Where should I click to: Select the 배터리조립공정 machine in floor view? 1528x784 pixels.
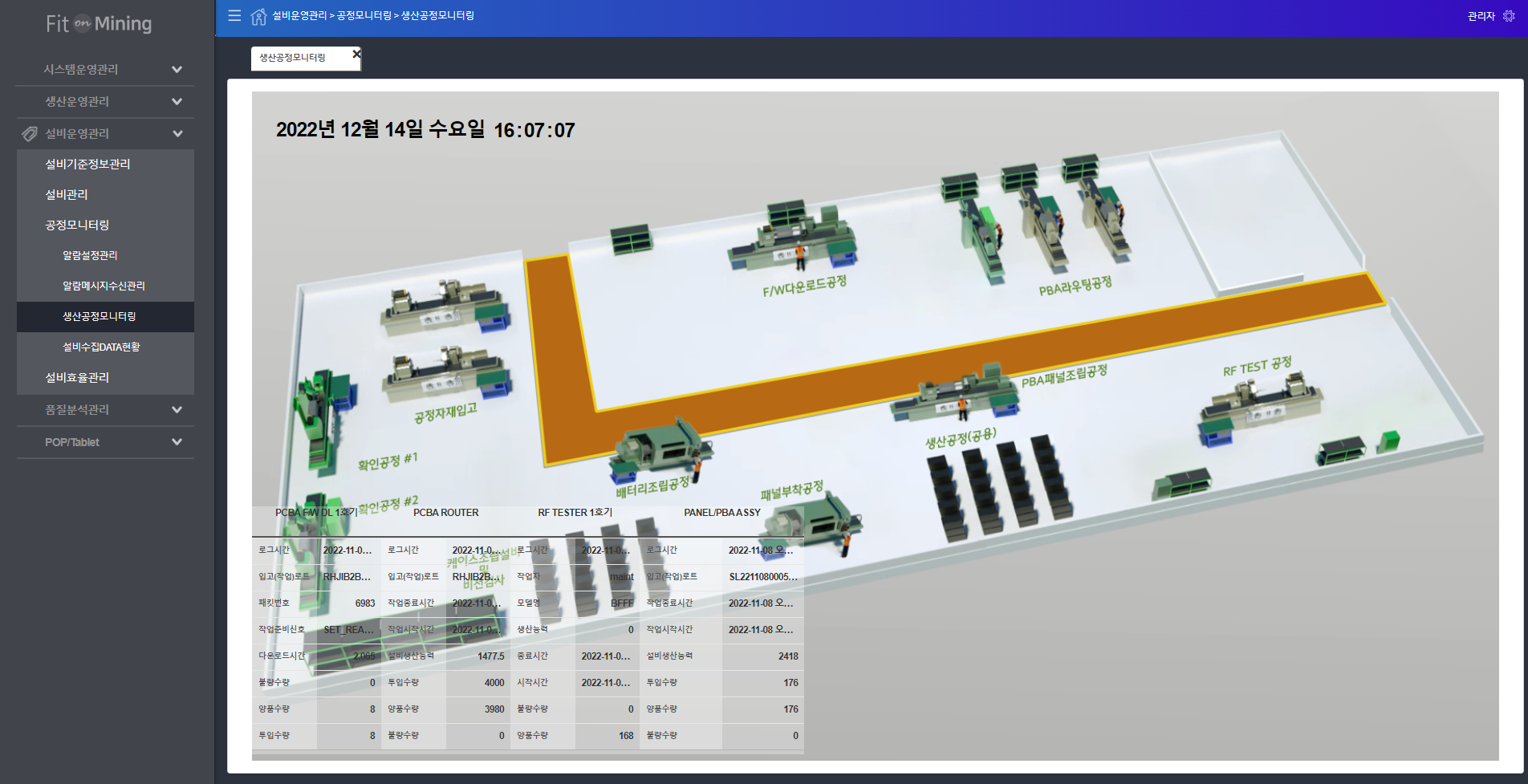tap(660, 448)
